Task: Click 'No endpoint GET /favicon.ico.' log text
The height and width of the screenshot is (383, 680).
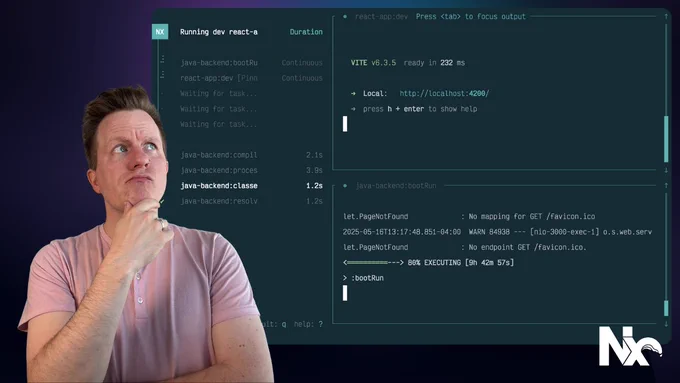Action: (527, 247)
